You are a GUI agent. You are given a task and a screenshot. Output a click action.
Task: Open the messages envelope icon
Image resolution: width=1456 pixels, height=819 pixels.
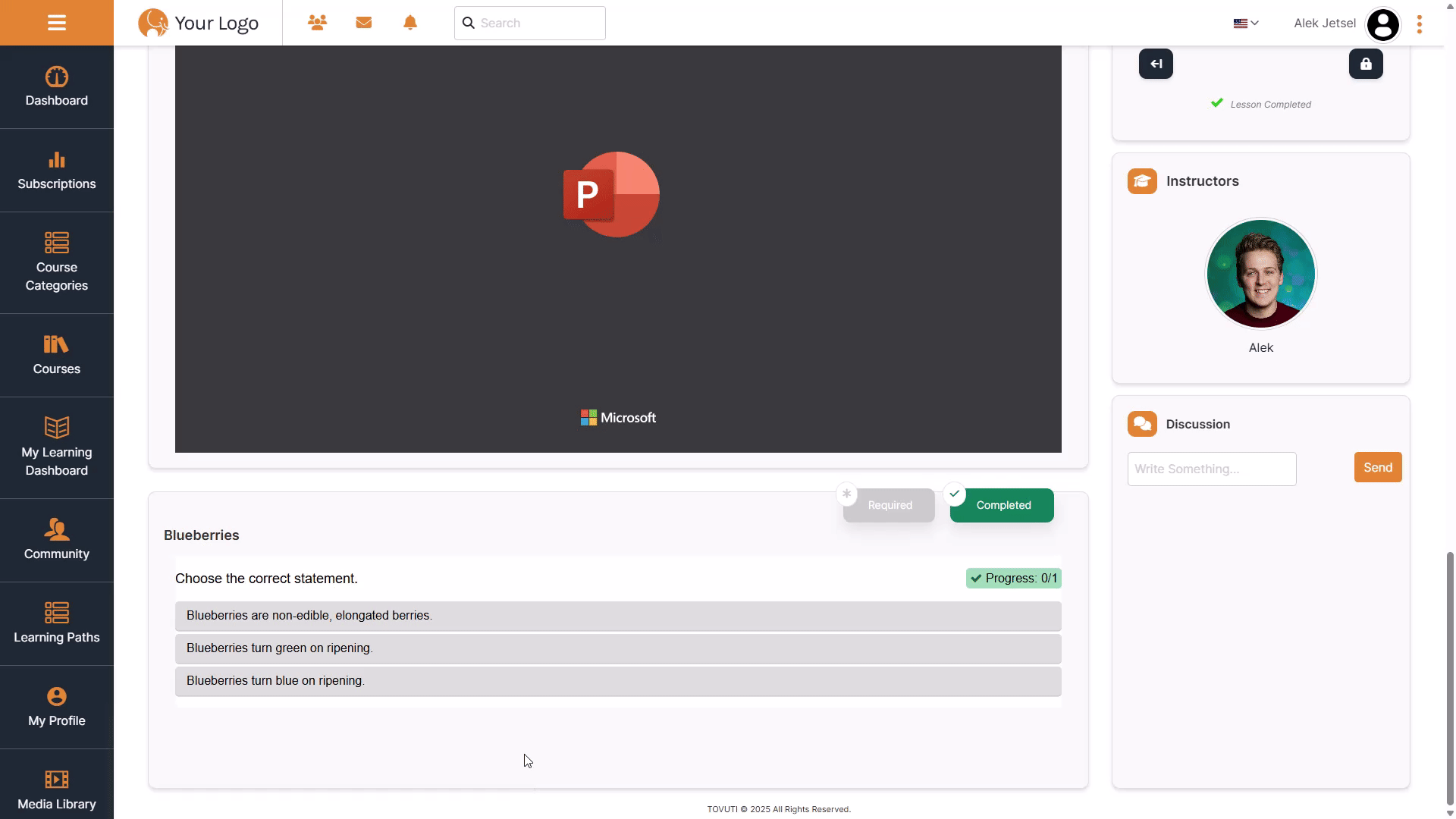tap(364, 23)
